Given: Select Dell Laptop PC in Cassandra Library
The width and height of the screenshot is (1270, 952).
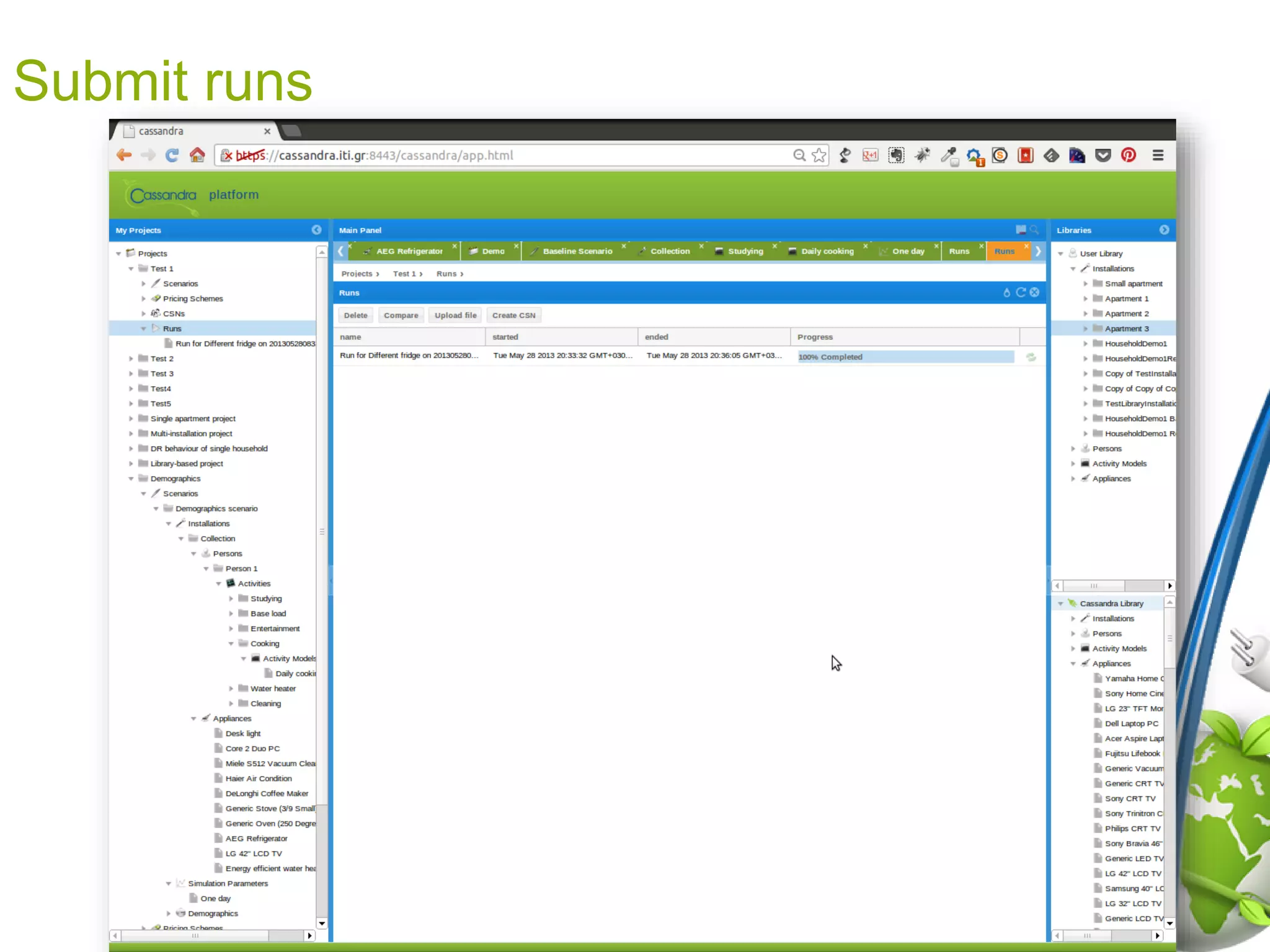Looking at the screenshot, I should pos(1131,724).
